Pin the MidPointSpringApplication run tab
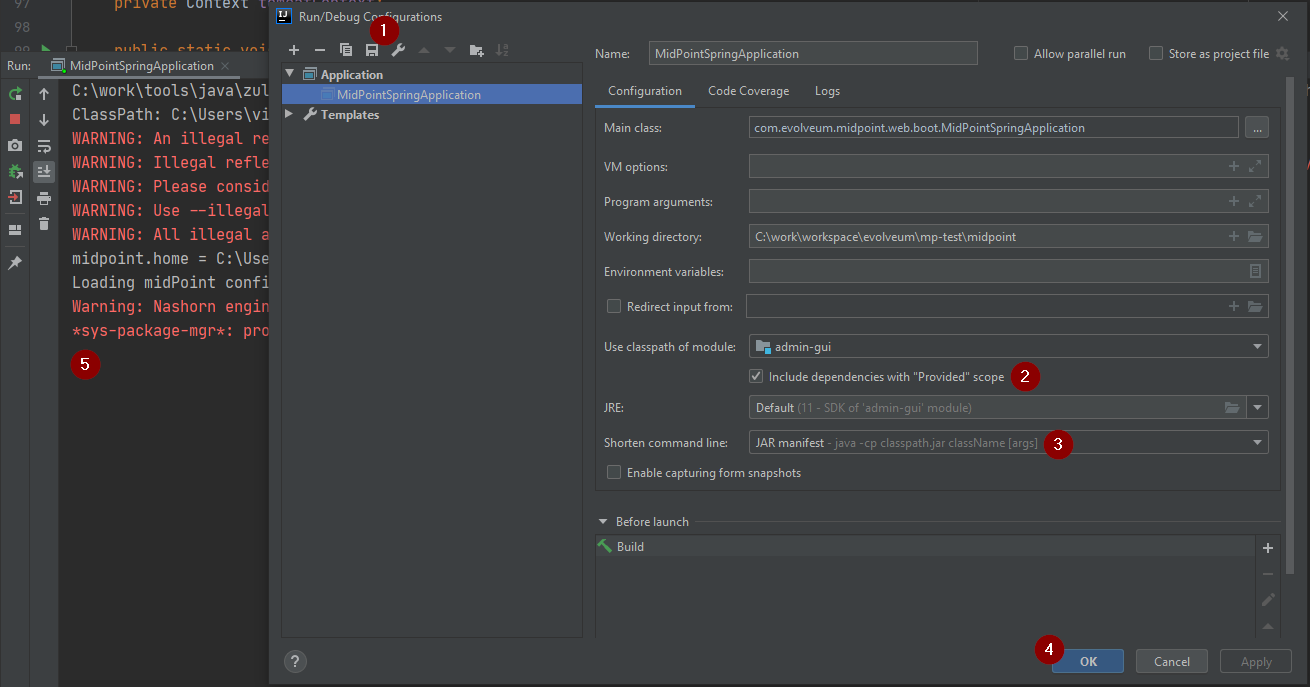Viewport: 1310px width, 687px height. (14, 262)
